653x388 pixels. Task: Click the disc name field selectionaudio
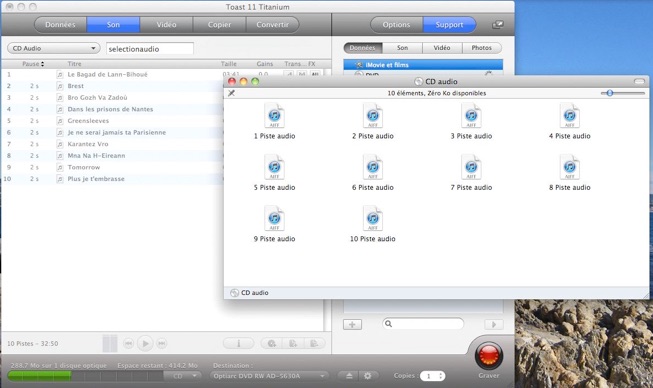click(x=150, y=49)
